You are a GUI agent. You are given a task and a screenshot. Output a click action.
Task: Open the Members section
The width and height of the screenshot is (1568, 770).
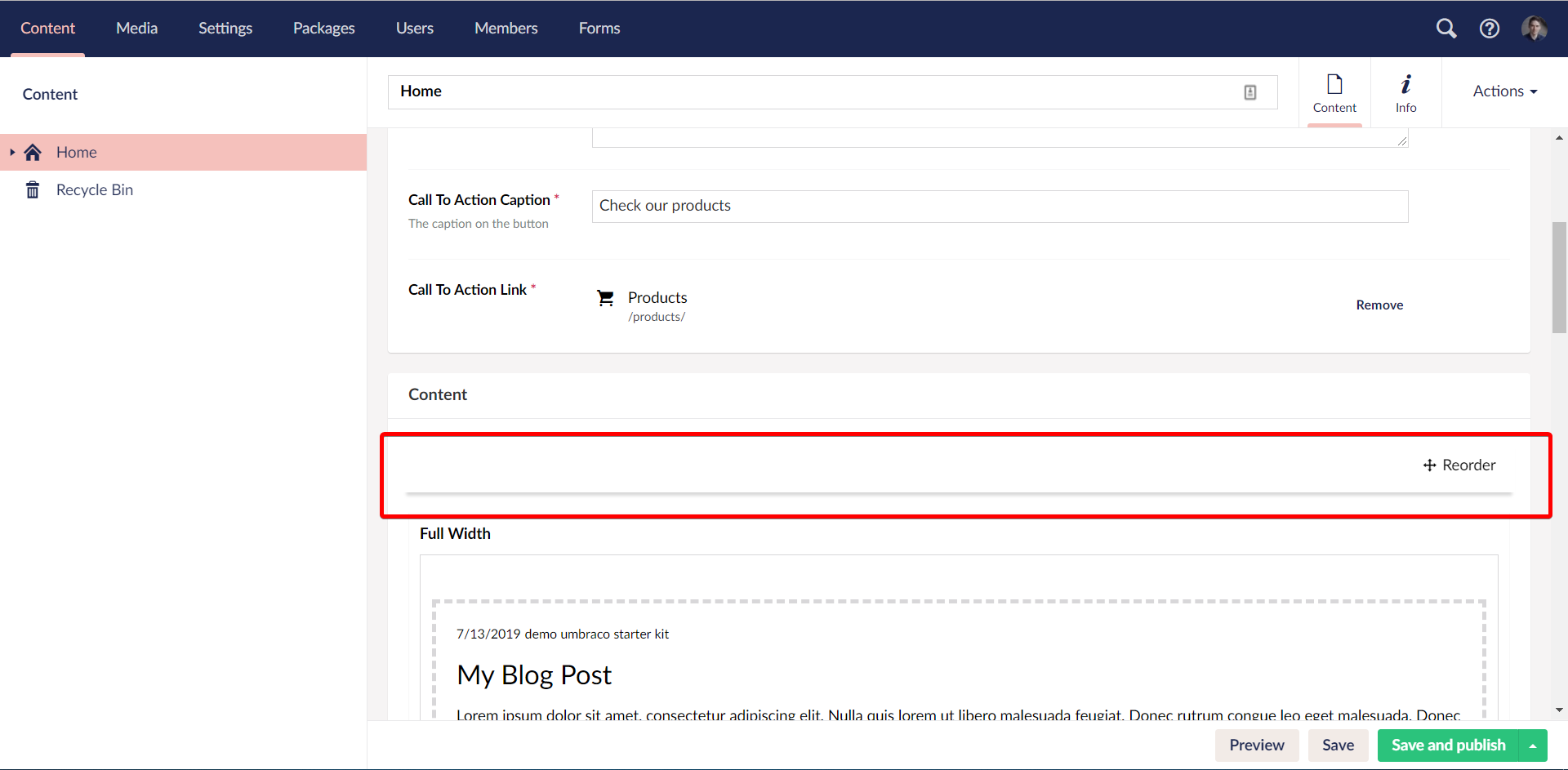(506, 29)
